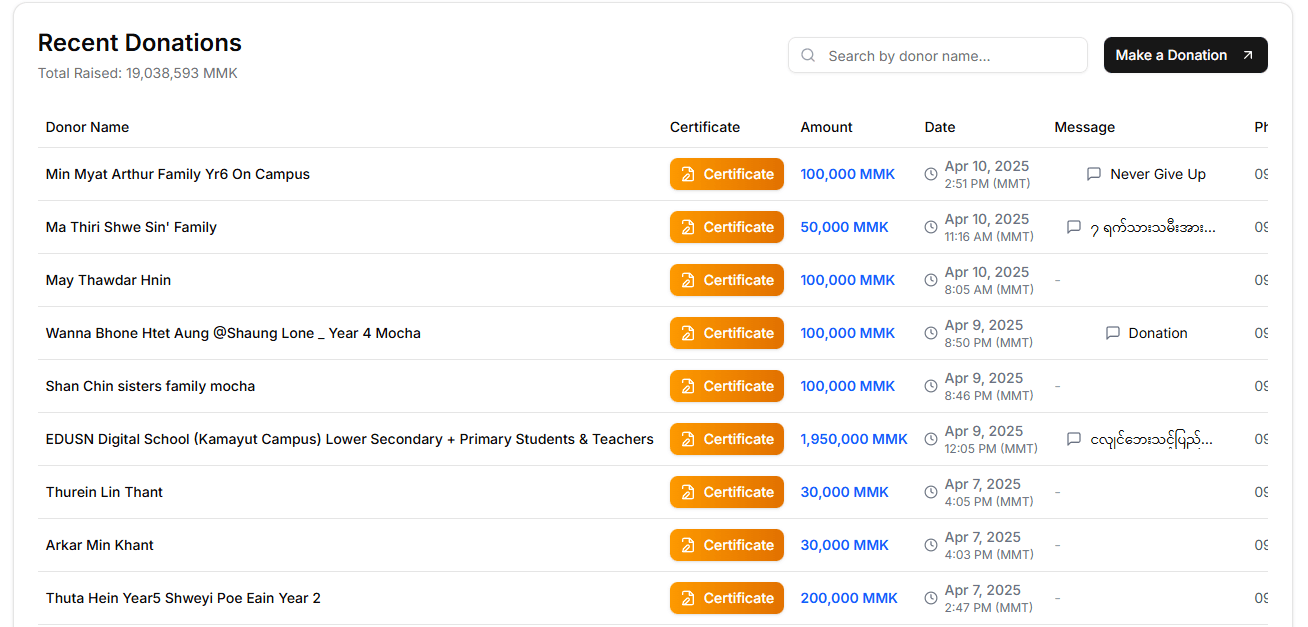Click clock icon beside Apr 7, 4:03 PM
Screen dimensions: 1308x627
(x=931, y=545)
